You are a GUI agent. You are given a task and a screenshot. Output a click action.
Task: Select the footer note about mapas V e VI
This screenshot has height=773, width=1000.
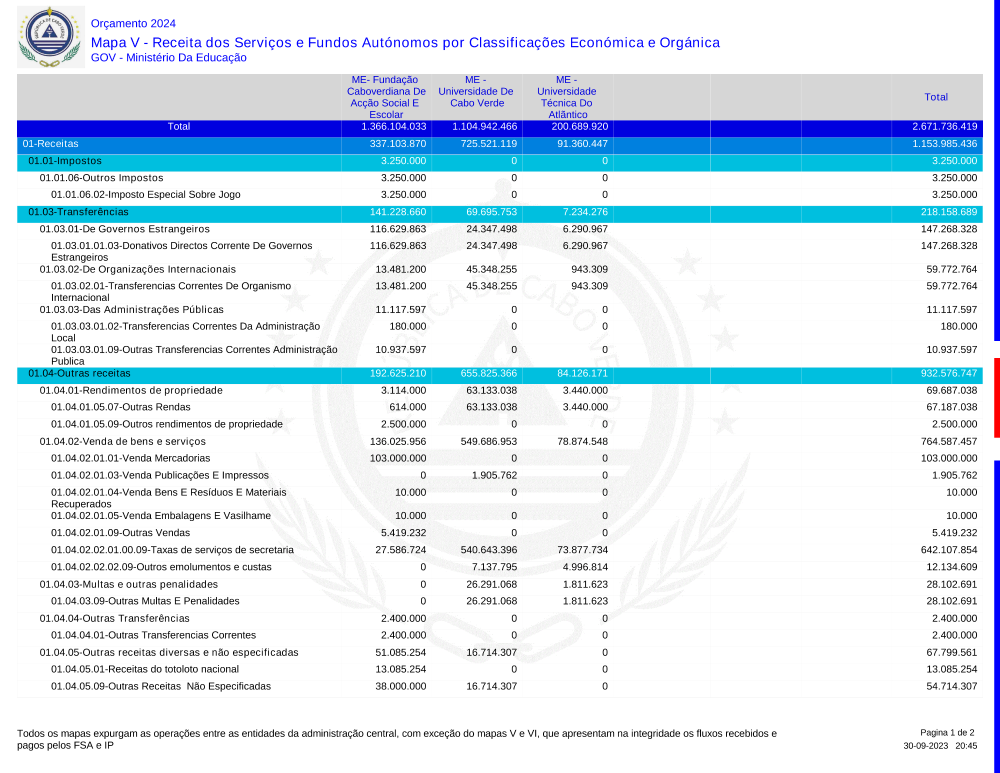click(396, 739)
